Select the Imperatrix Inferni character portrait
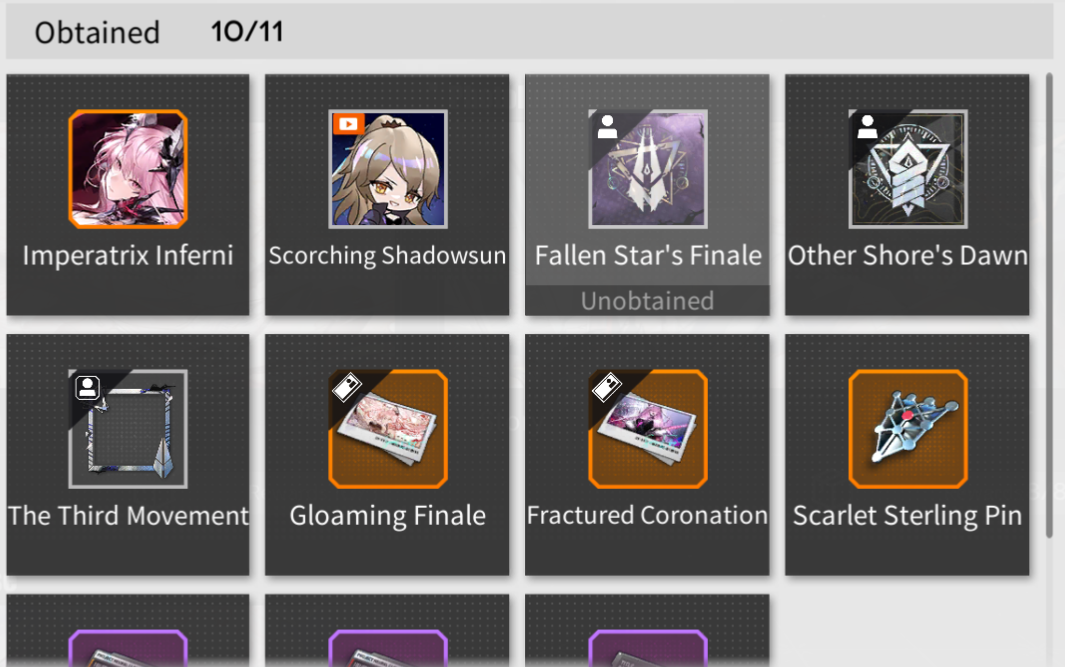 [128, 169]
